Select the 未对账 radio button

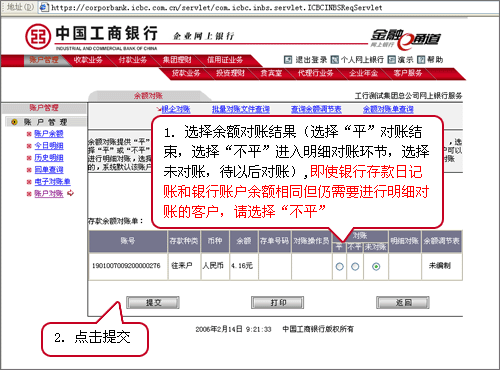[376, 266]
